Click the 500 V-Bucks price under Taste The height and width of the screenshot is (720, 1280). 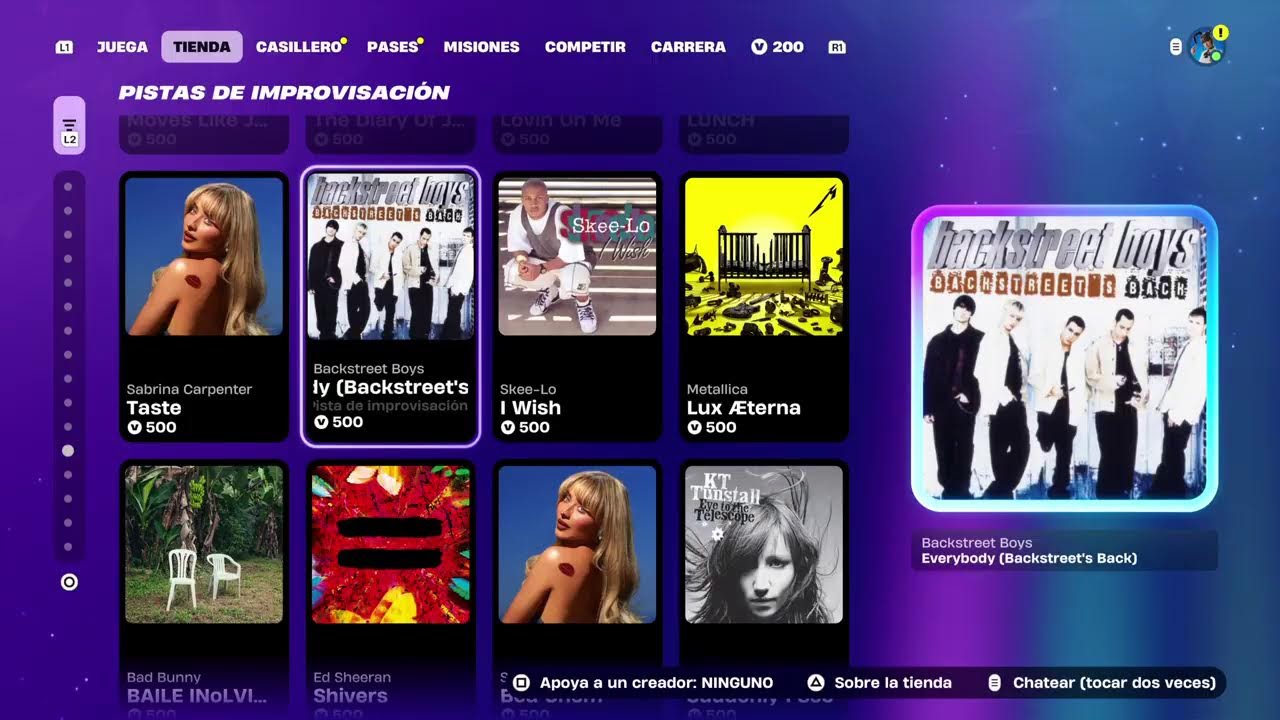click(x=152, y=427)
